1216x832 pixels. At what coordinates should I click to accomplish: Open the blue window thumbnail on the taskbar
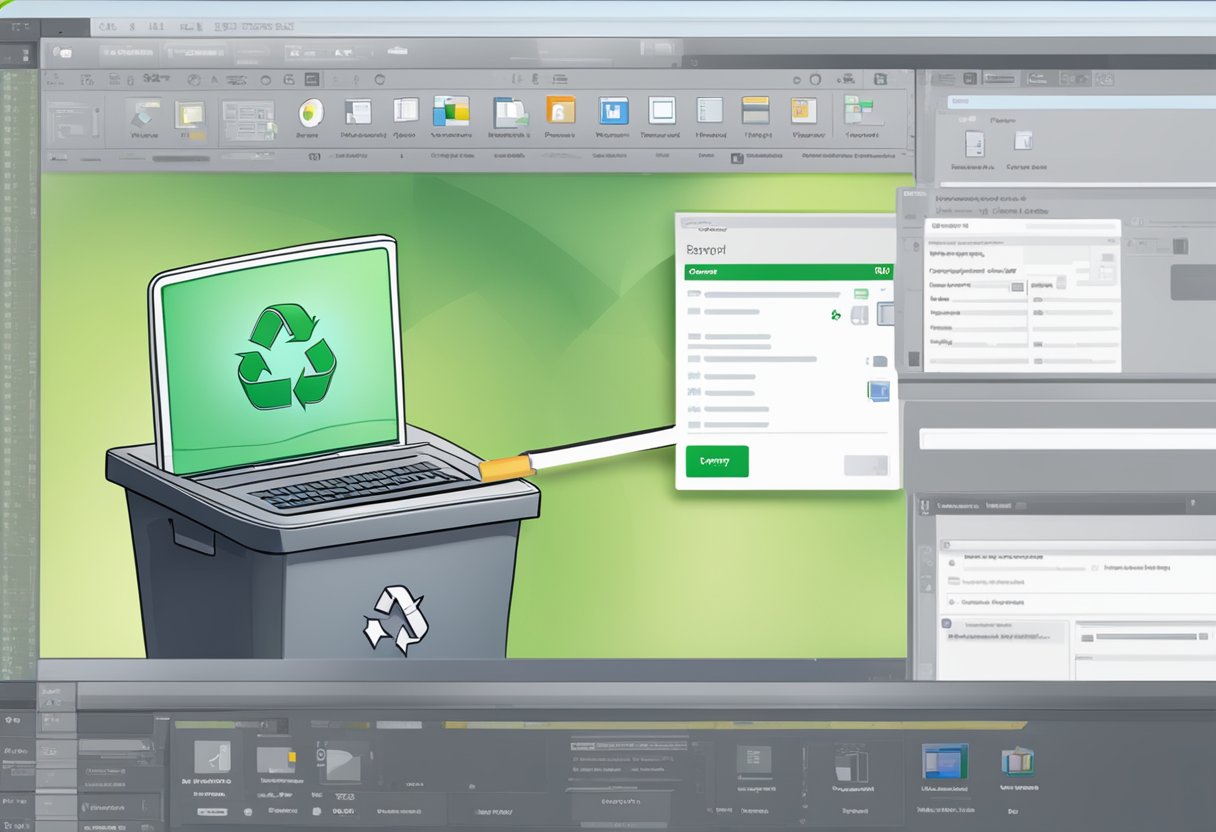(945, 761)
